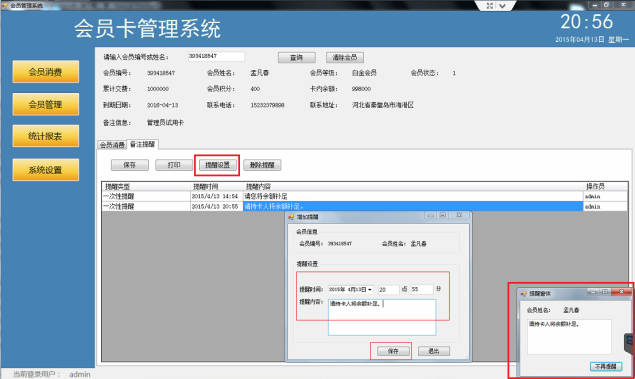Click the 提醒设置 button
This screenshot has height=379, width=635.
[217, 165]
